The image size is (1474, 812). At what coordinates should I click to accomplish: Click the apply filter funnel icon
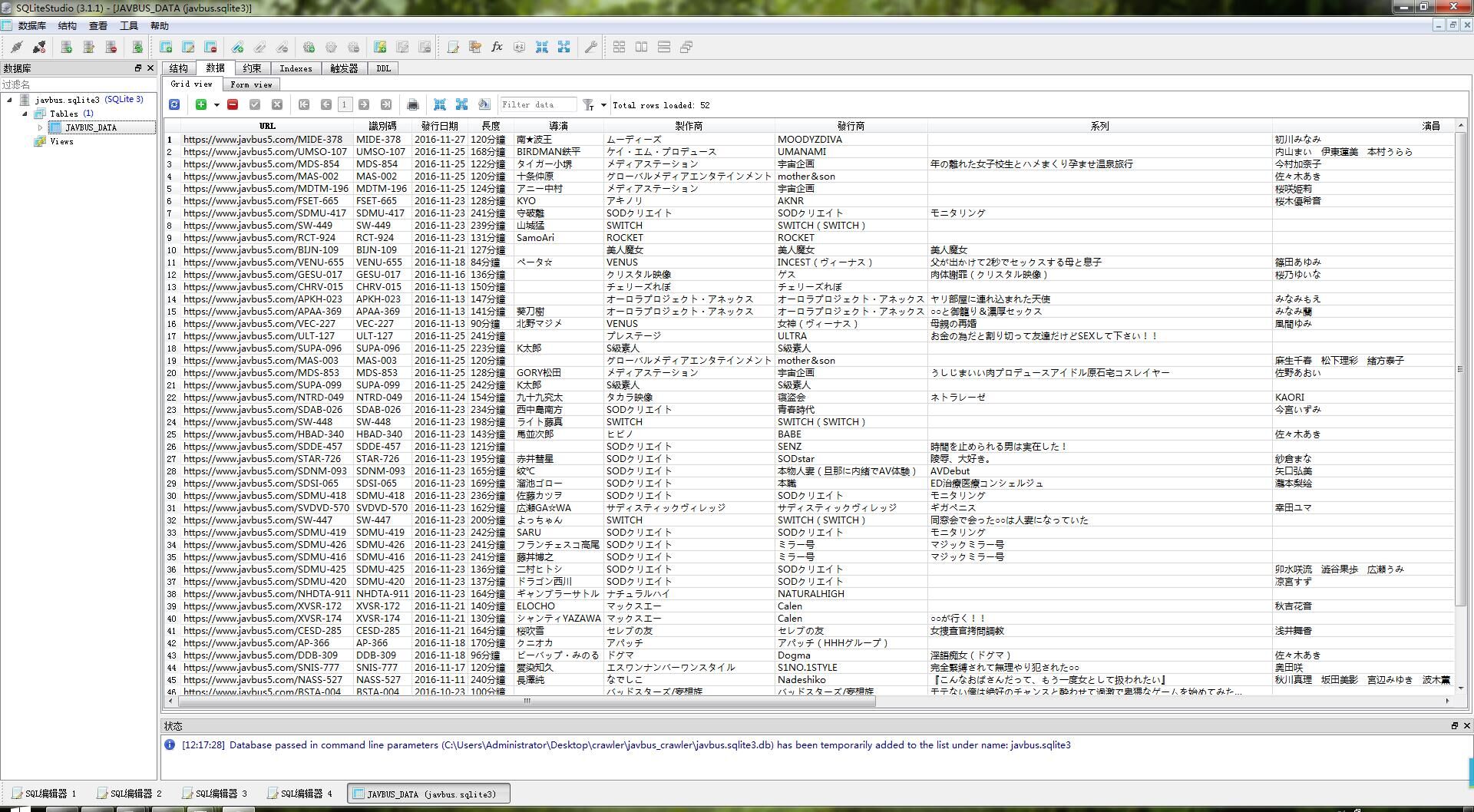(x=588, y=104)
